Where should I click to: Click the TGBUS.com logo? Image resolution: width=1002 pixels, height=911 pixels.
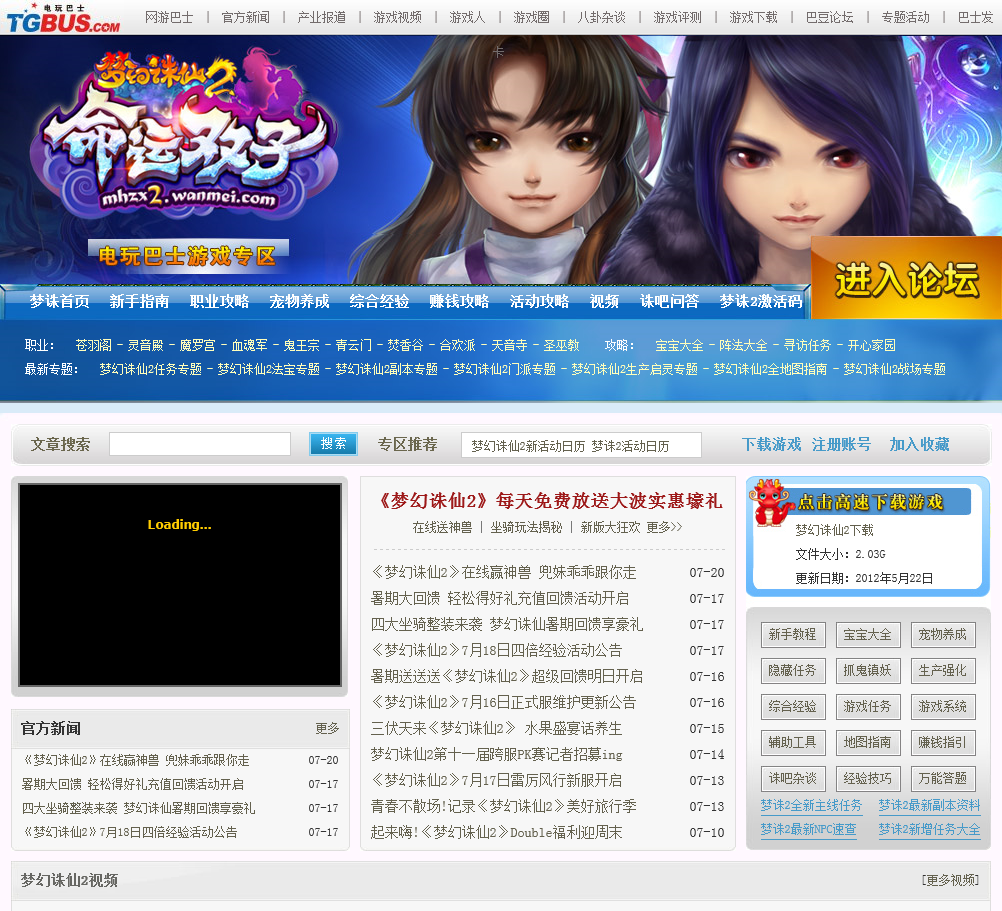63,19
